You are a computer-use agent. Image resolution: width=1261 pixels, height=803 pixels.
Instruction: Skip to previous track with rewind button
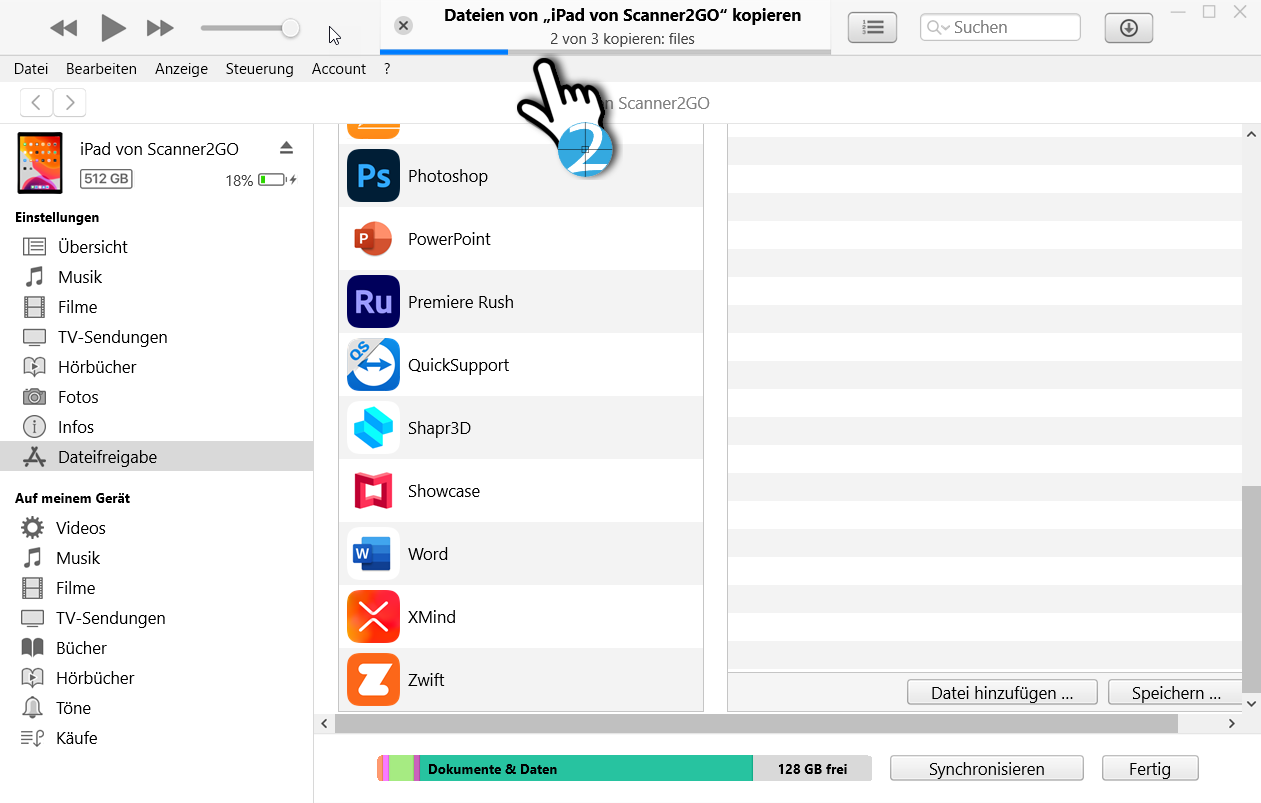(x=63, y=28)
